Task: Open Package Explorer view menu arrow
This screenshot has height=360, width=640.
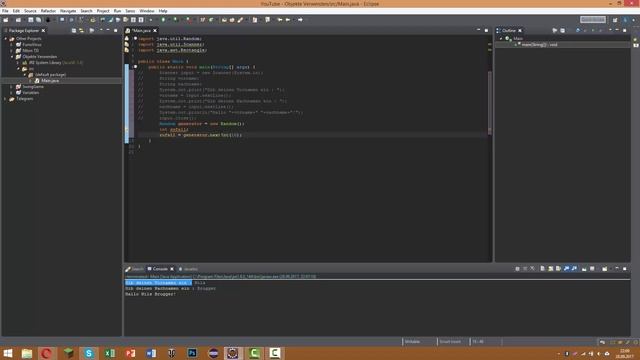Action: click(101, 31)
